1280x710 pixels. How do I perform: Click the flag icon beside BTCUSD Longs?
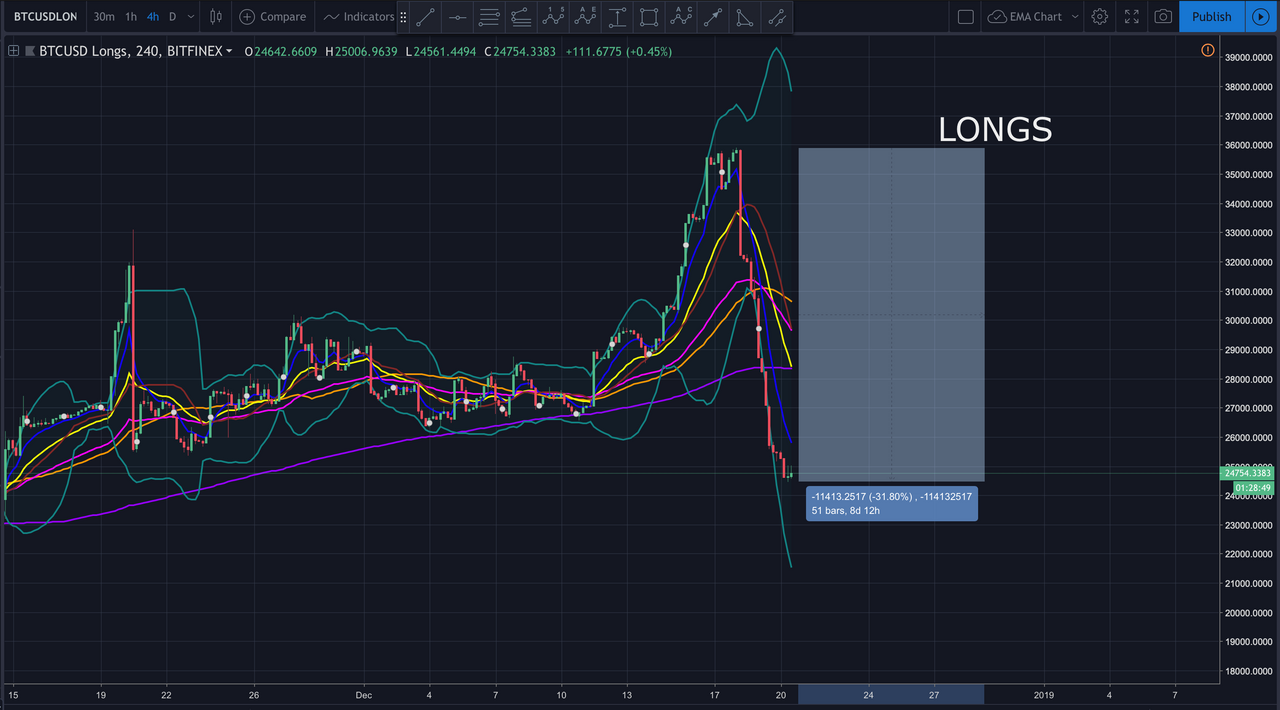29,51
